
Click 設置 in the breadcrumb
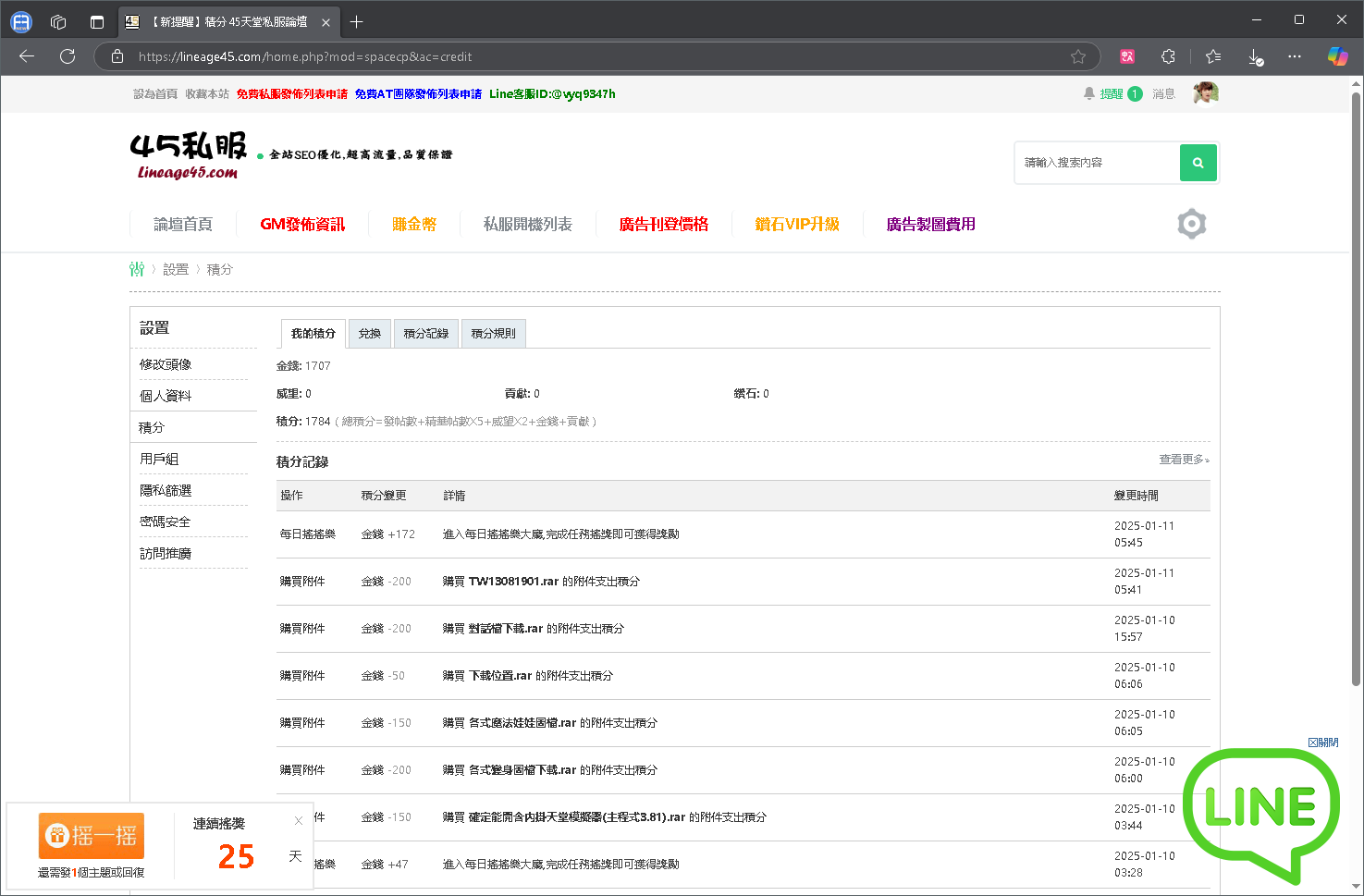176,269
